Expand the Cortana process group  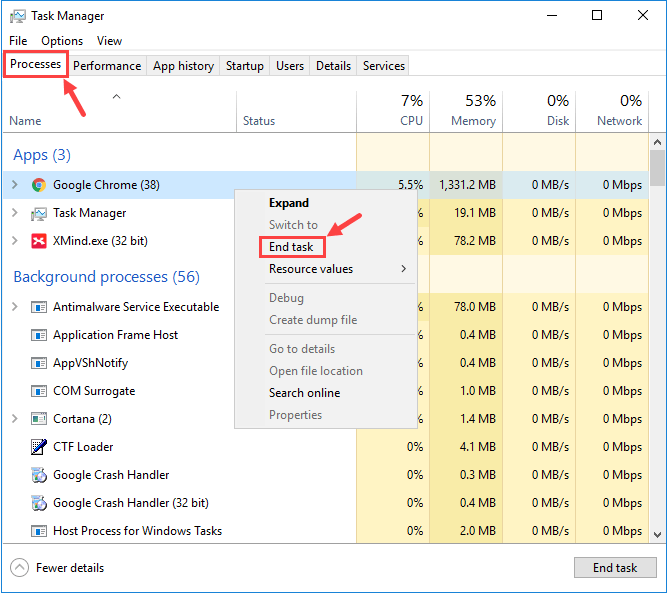coord(14,419)
